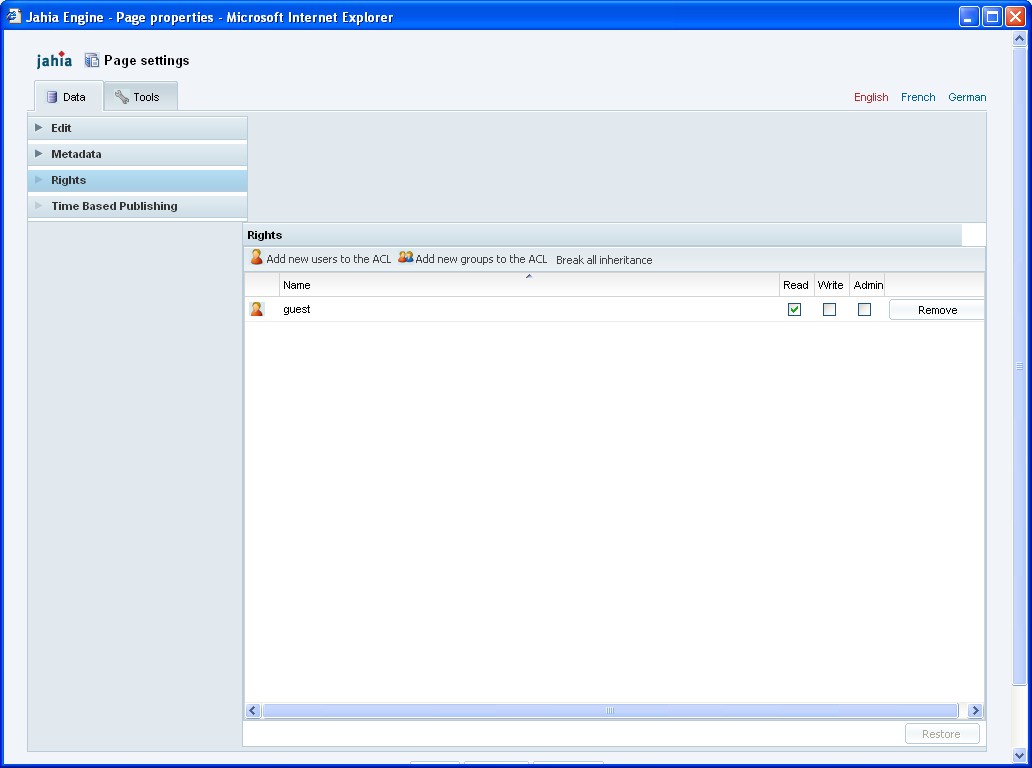
Task: Click the Page settings icon
Action: coord(91,61)
